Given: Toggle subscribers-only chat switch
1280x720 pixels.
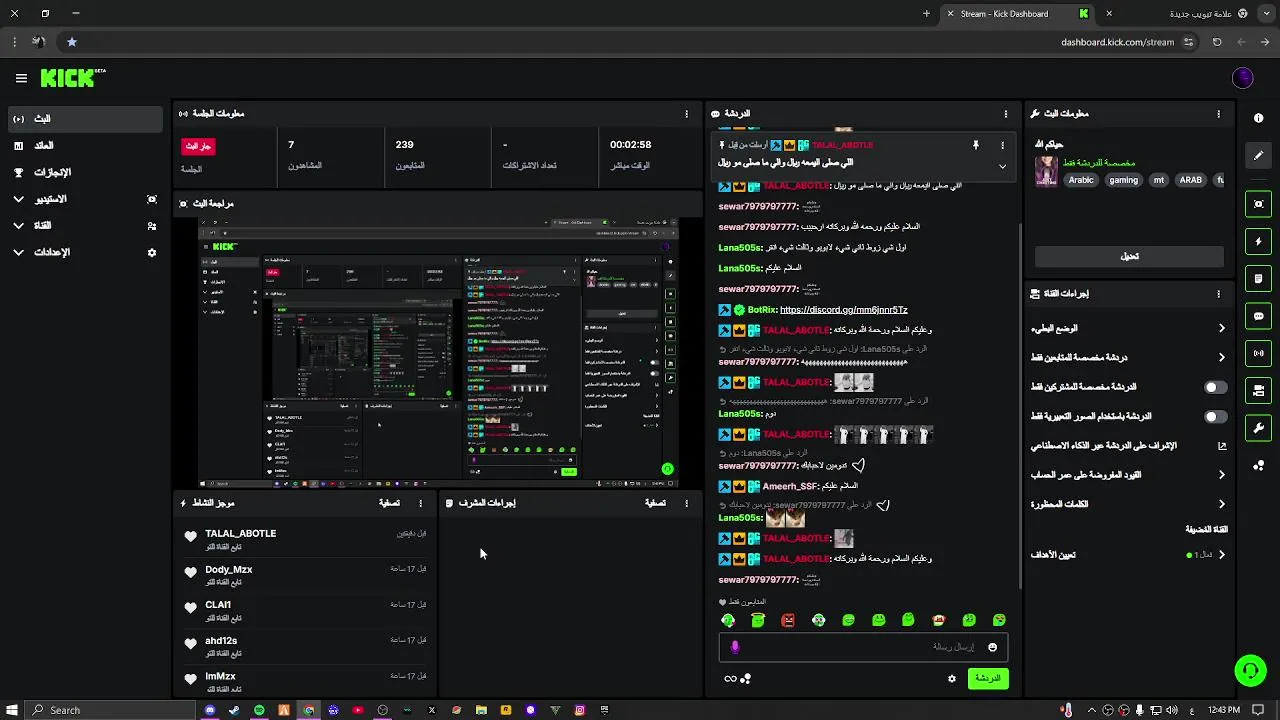Looking at the screenshot, I should (1215, 387).
